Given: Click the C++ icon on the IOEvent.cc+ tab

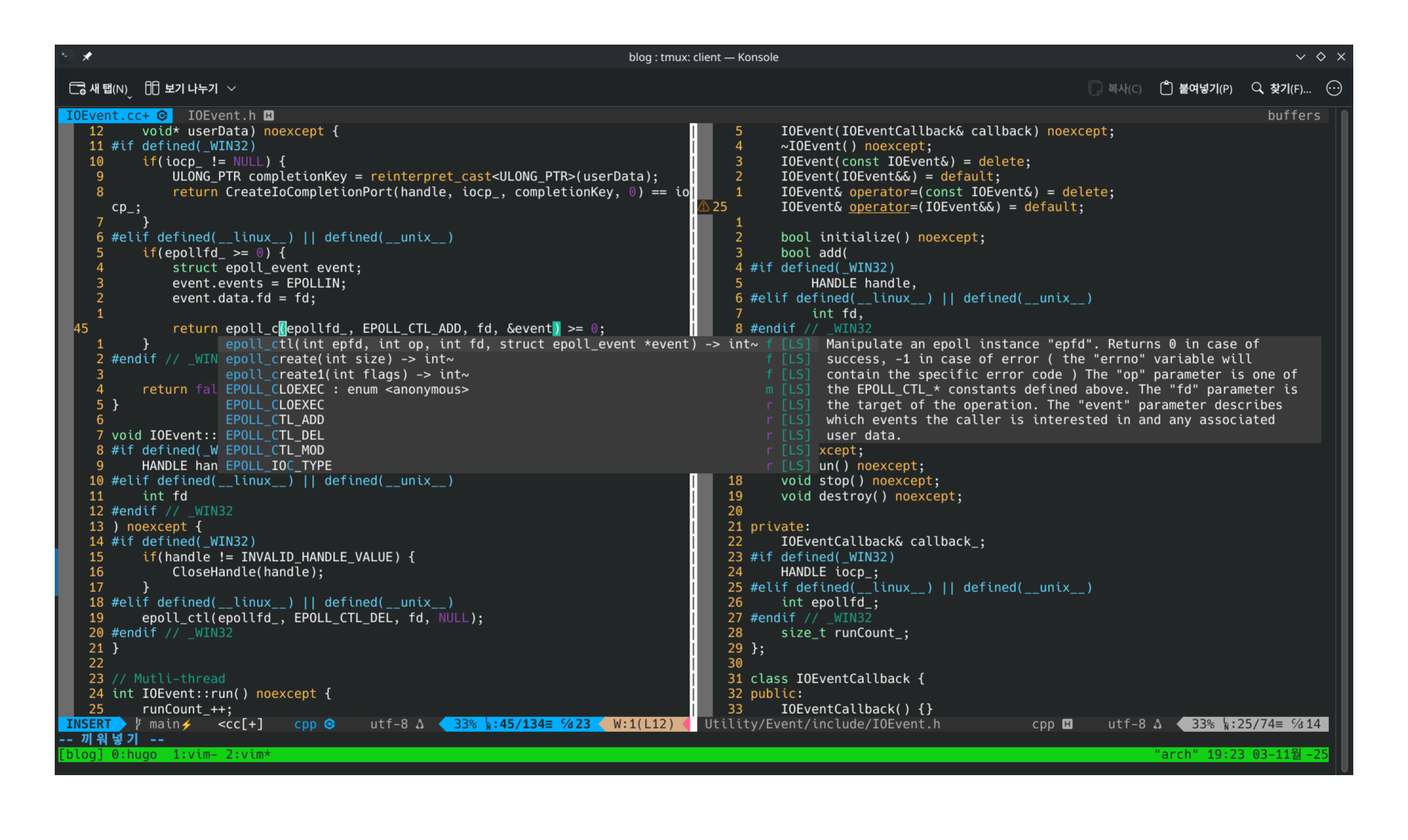Looking at the screenshot, I should point(162,115).
